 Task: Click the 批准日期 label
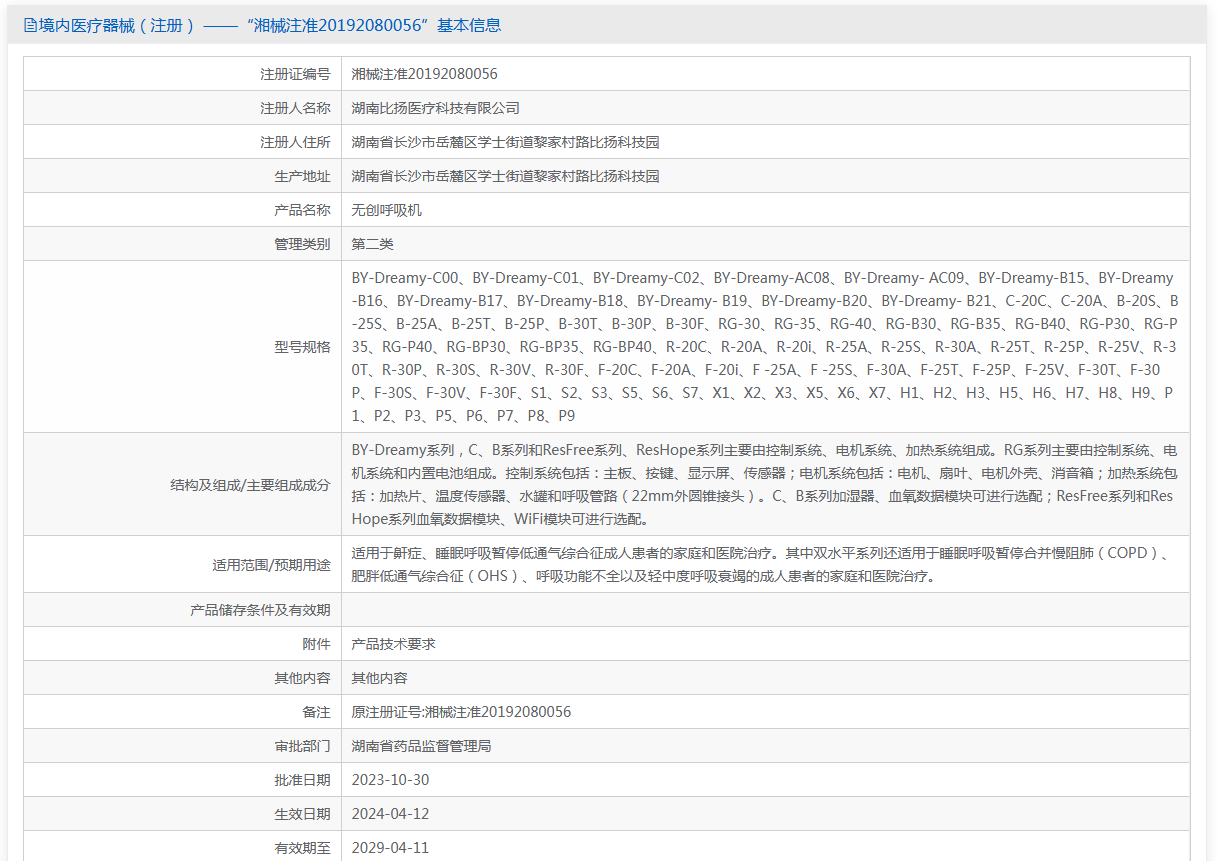[302, 780]
